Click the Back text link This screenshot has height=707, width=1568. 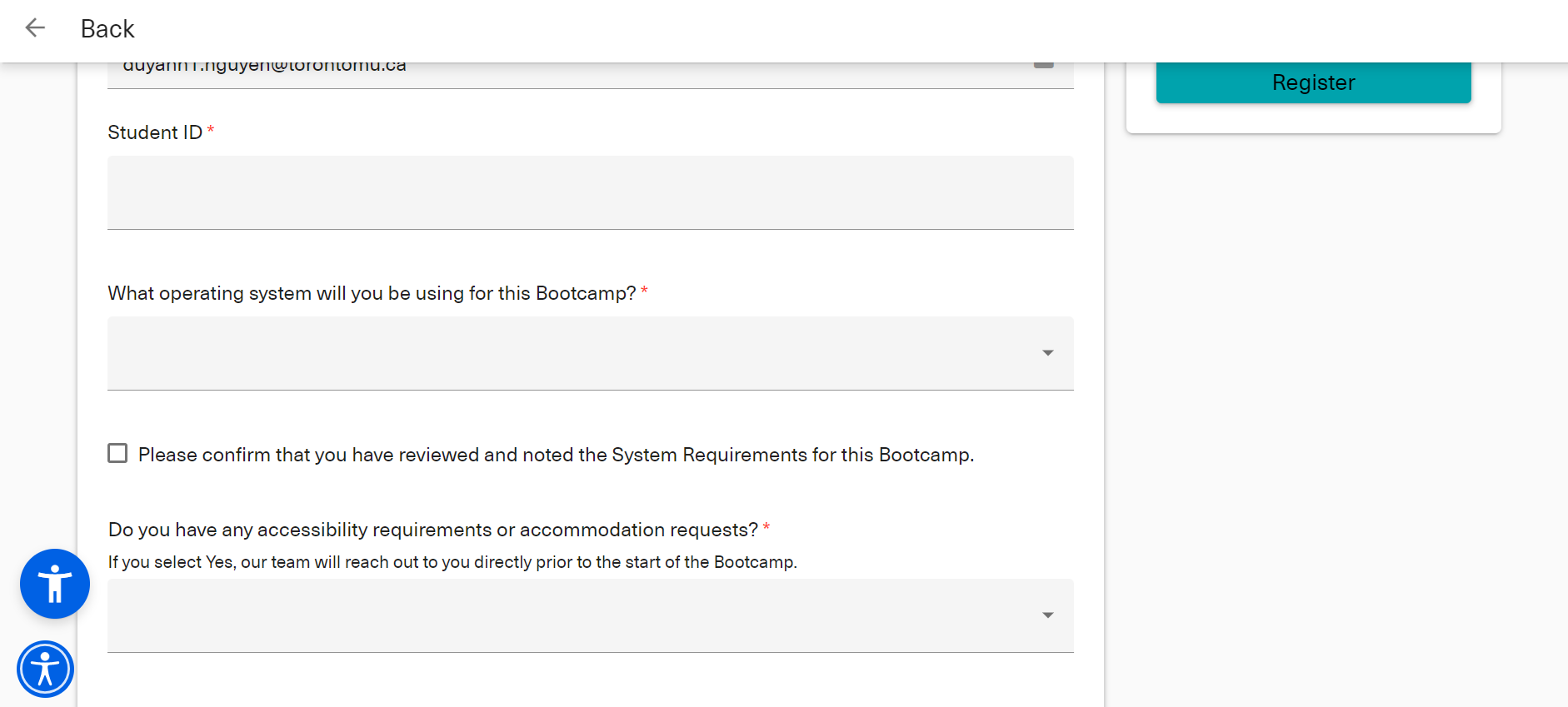point(107,29)
